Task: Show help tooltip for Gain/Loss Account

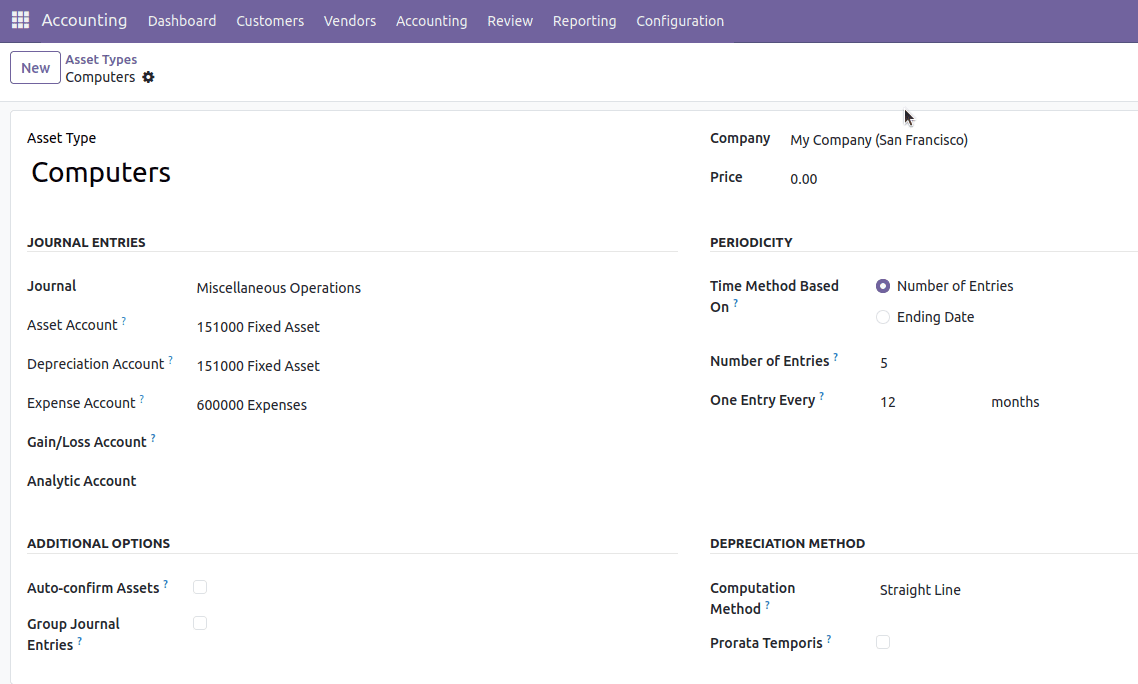Action: tap(153, 438)
